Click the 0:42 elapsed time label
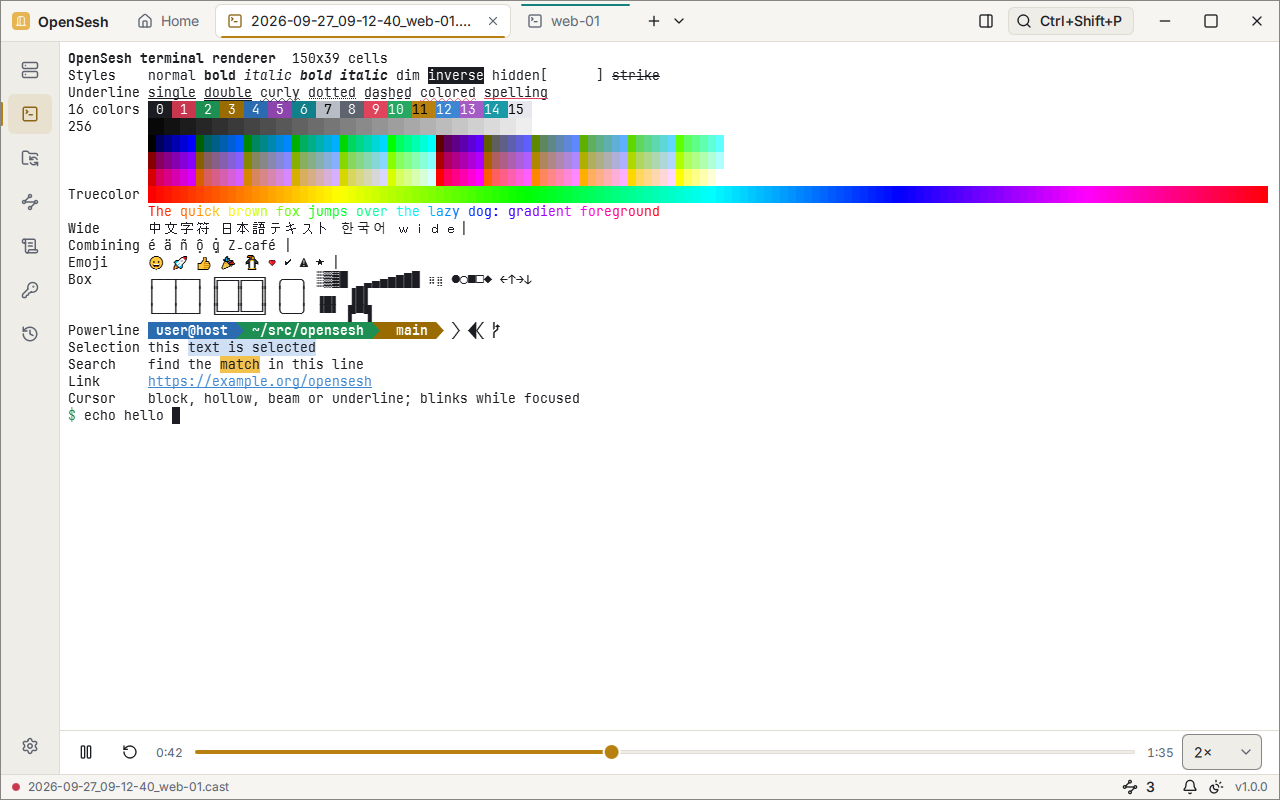Screen dimensions: 1280x800 point(169,752)
